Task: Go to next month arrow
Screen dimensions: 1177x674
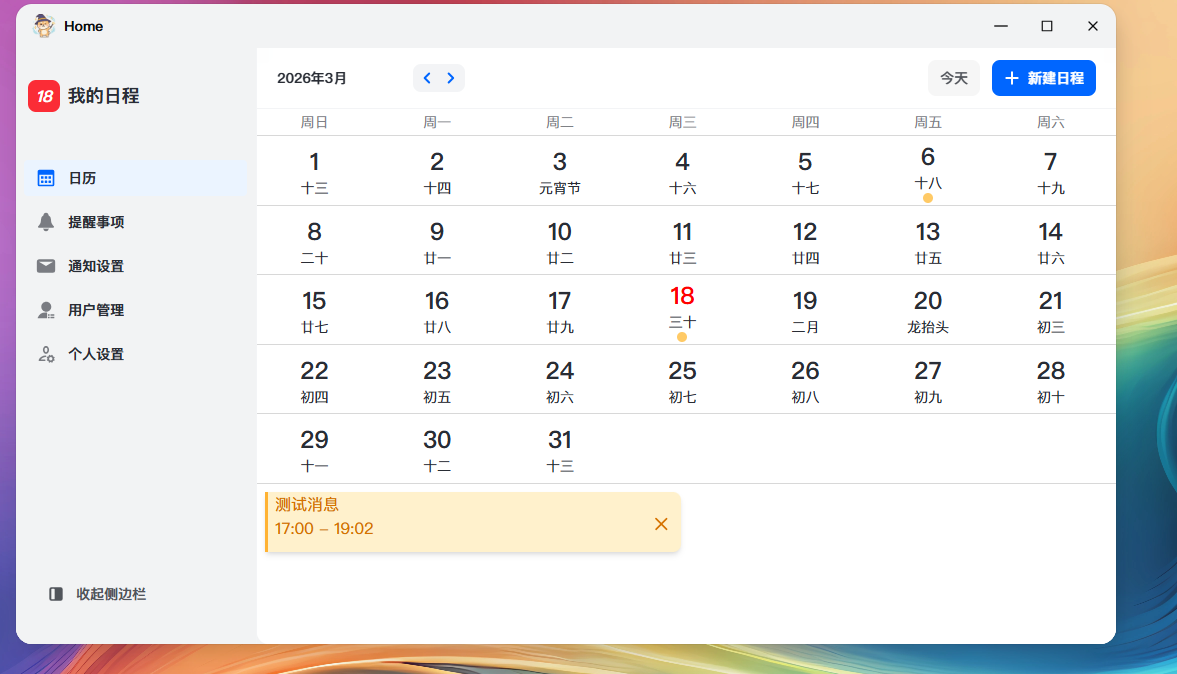Action: click(451, 78)
